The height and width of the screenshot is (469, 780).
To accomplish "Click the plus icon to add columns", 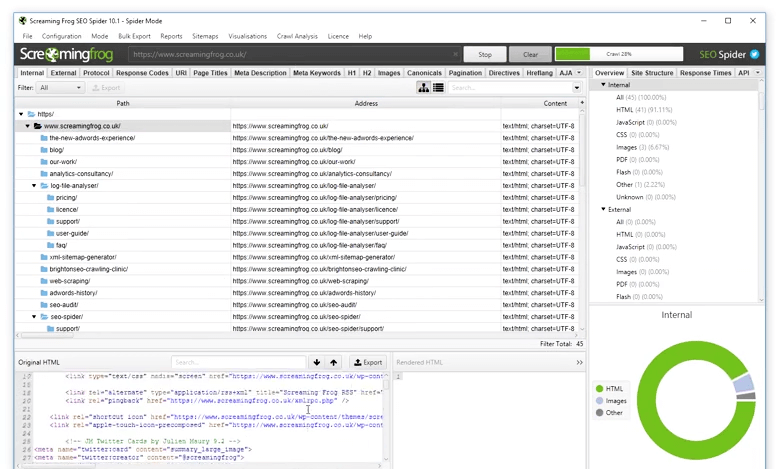I will [582, 102].
